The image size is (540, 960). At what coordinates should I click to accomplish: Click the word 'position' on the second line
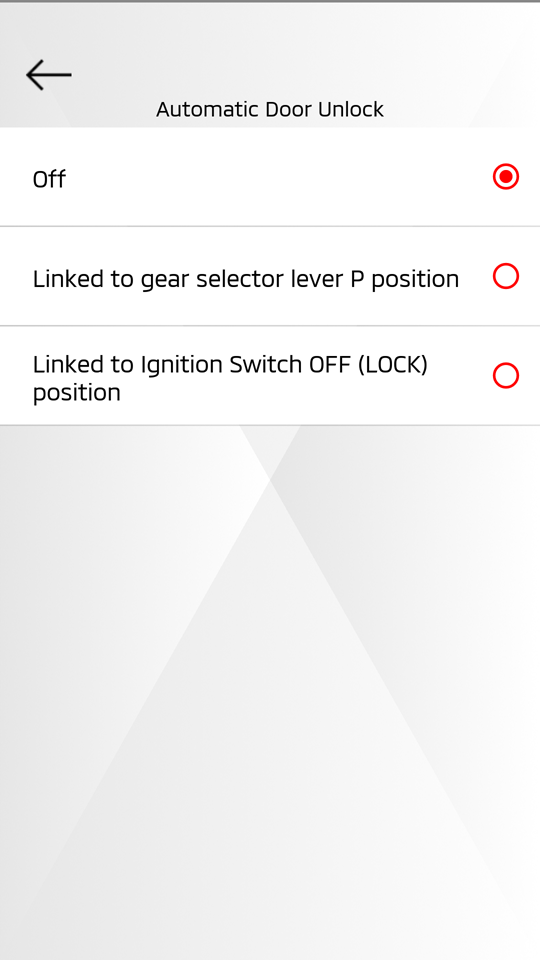[x=77, y=393]
